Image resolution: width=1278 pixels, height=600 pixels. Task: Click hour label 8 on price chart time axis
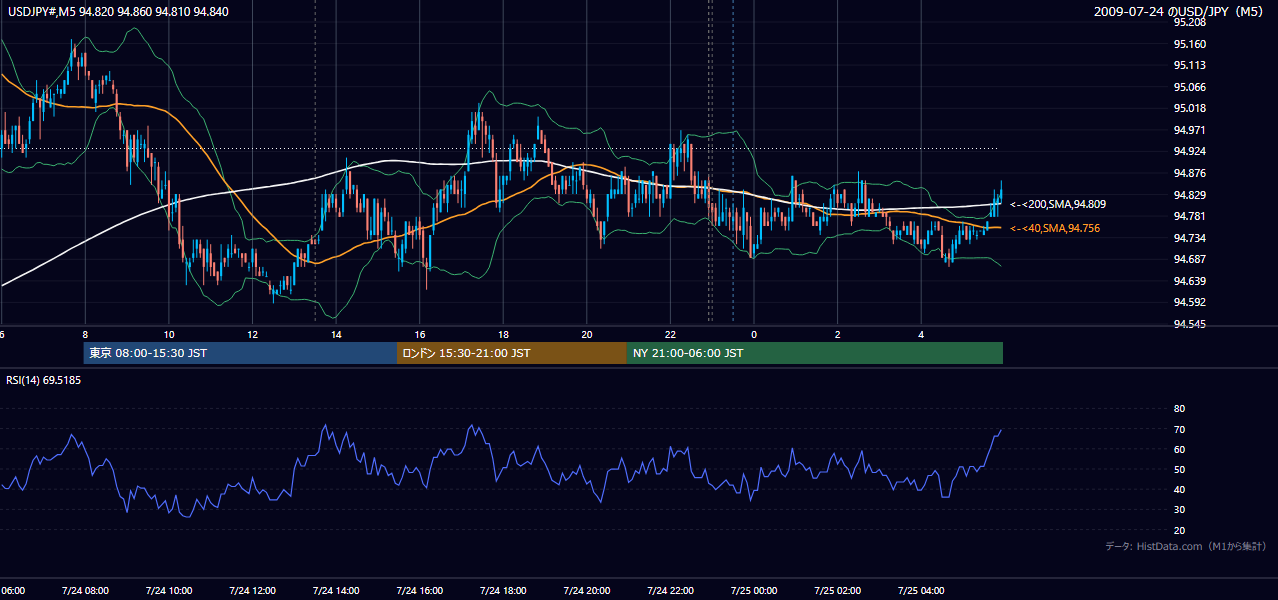pos(85,335)
